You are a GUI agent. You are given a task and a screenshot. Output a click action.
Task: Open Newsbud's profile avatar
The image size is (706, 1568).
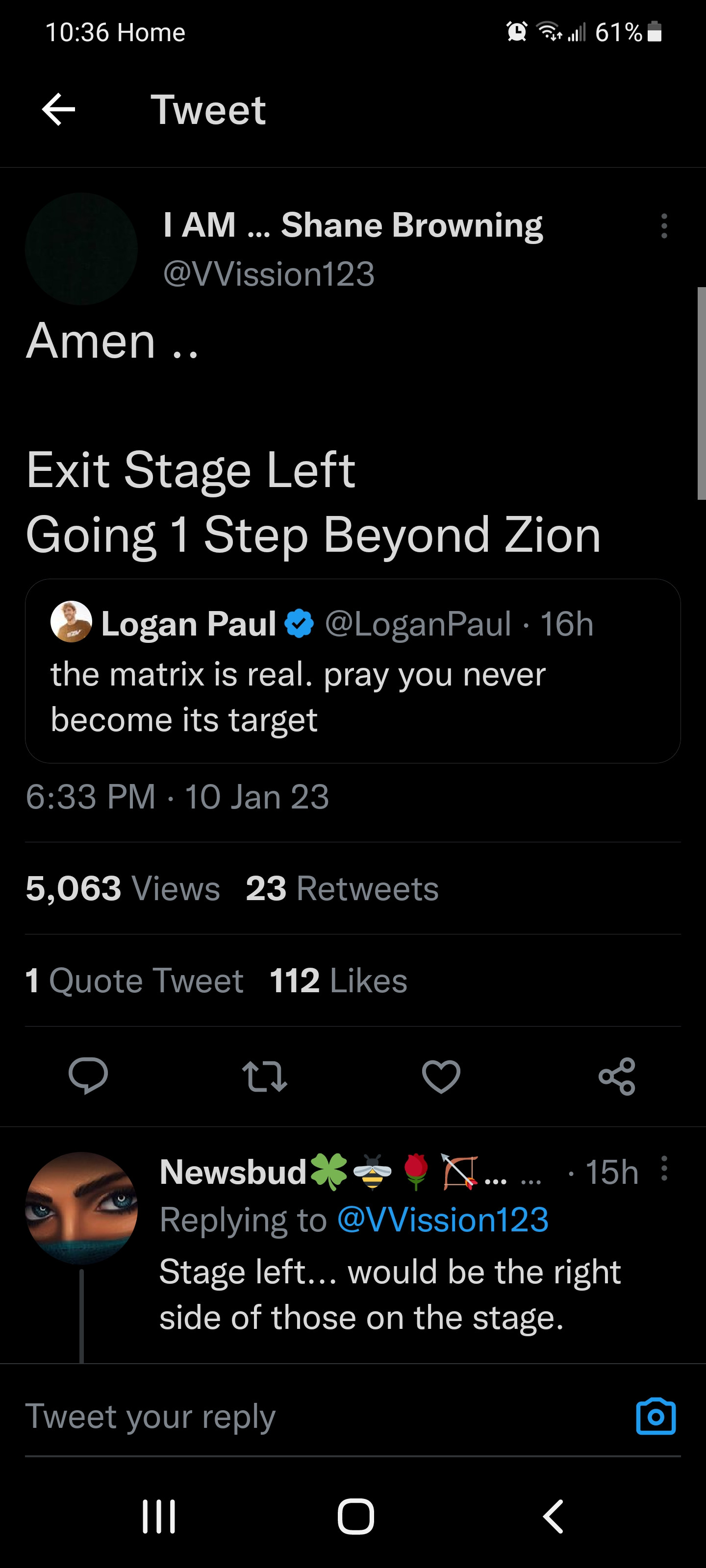(x=81, y=1208)
